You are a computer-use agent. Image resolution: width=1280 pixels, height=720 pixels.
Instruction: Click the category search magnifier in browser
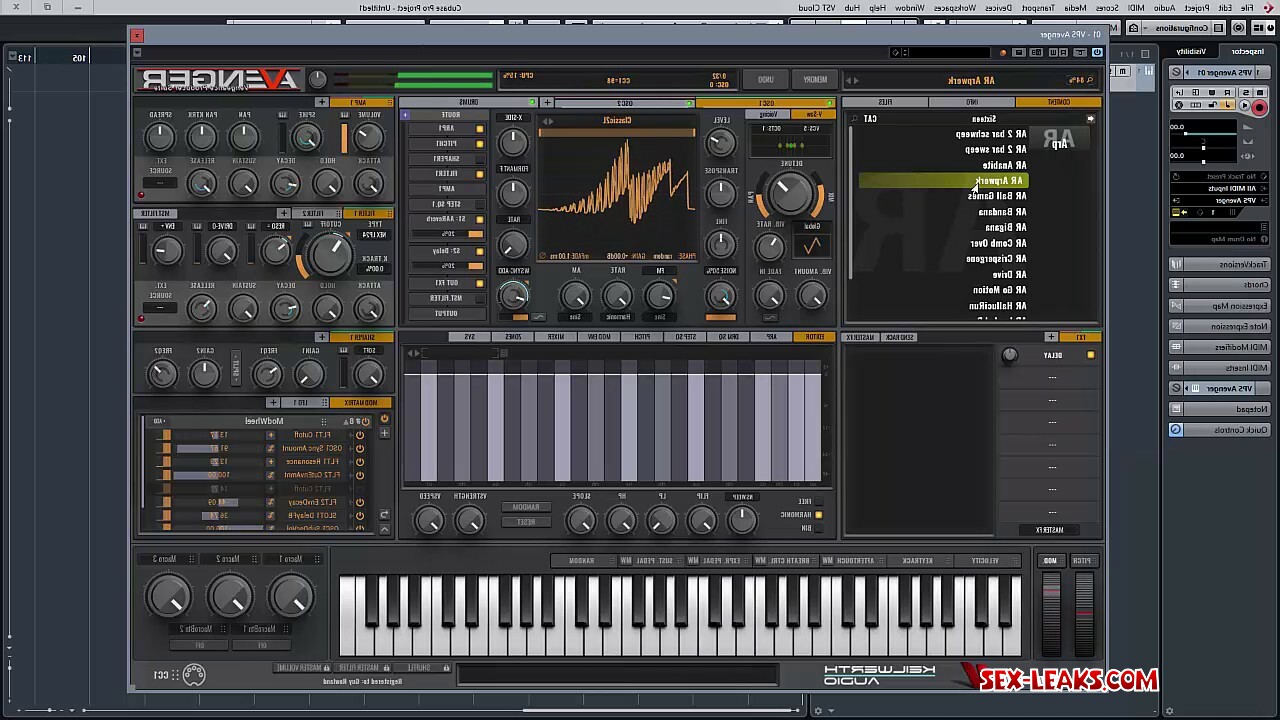click(854, 119)
